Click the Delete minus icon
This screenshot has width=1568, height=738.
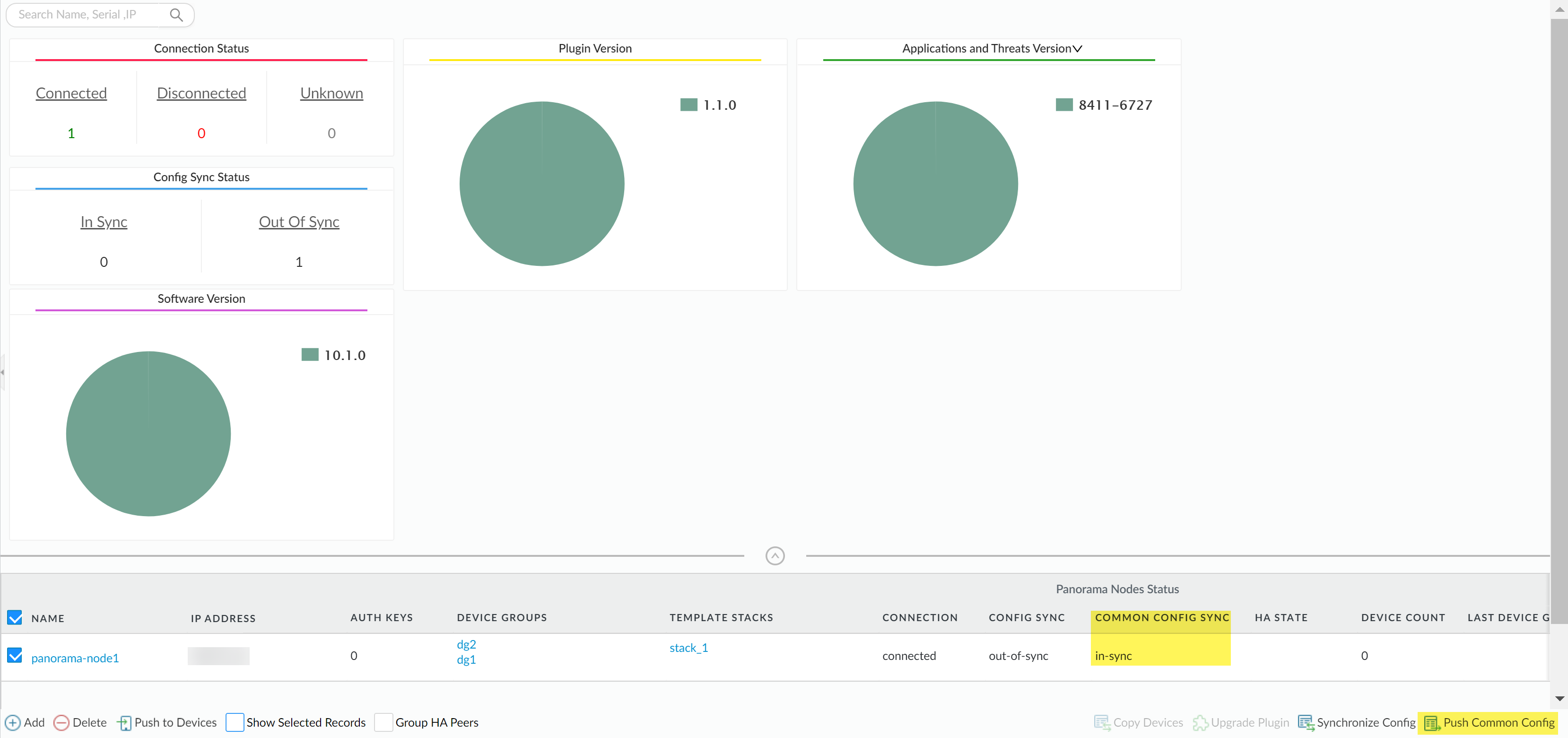tap(61, 723)
